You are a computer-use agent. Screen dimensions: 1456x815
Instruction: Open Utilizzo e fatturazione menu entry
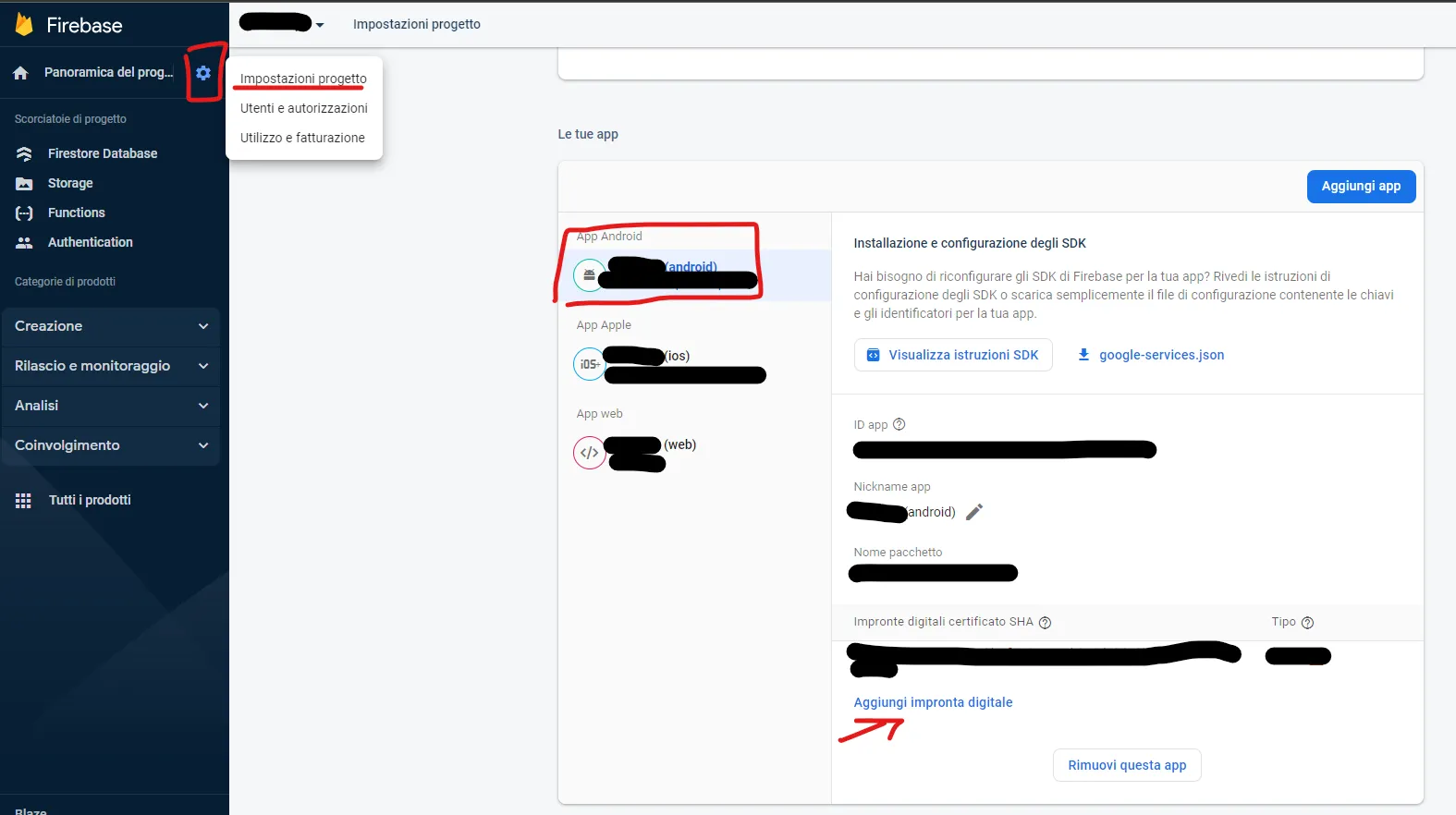click(x=303, y=138)
